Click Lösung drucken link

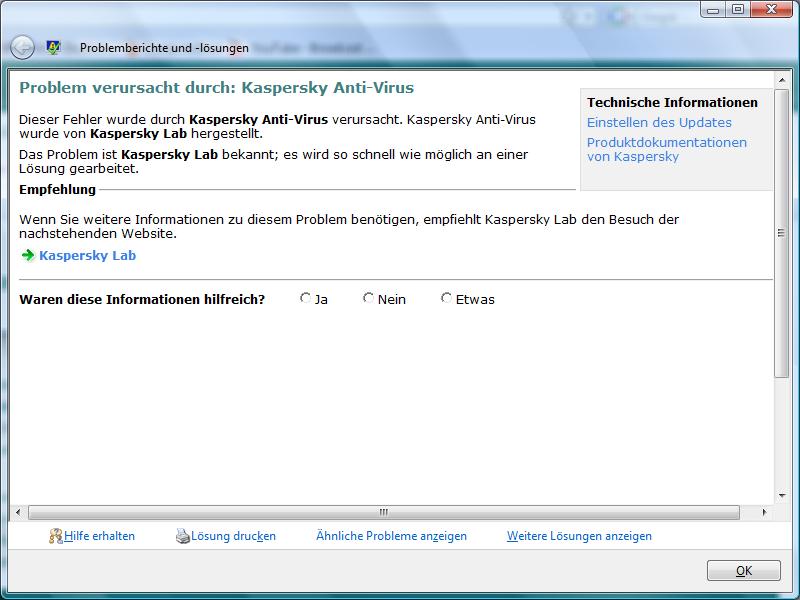233,536
